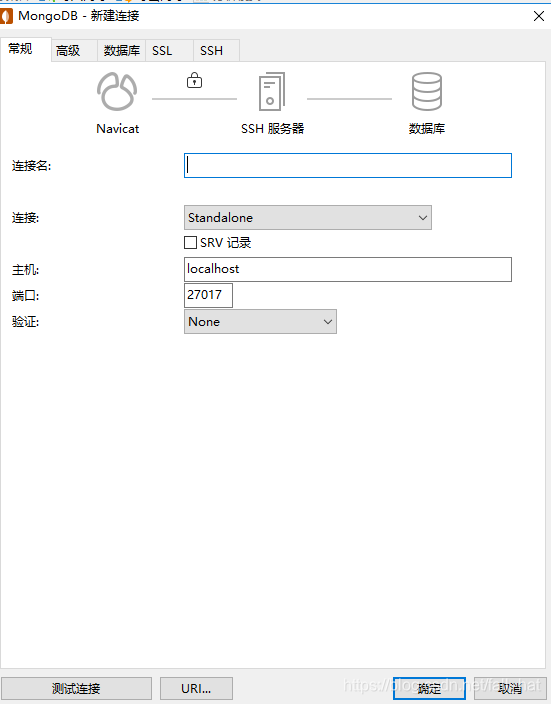Click the 端口: label

click(x=26, y=296)
